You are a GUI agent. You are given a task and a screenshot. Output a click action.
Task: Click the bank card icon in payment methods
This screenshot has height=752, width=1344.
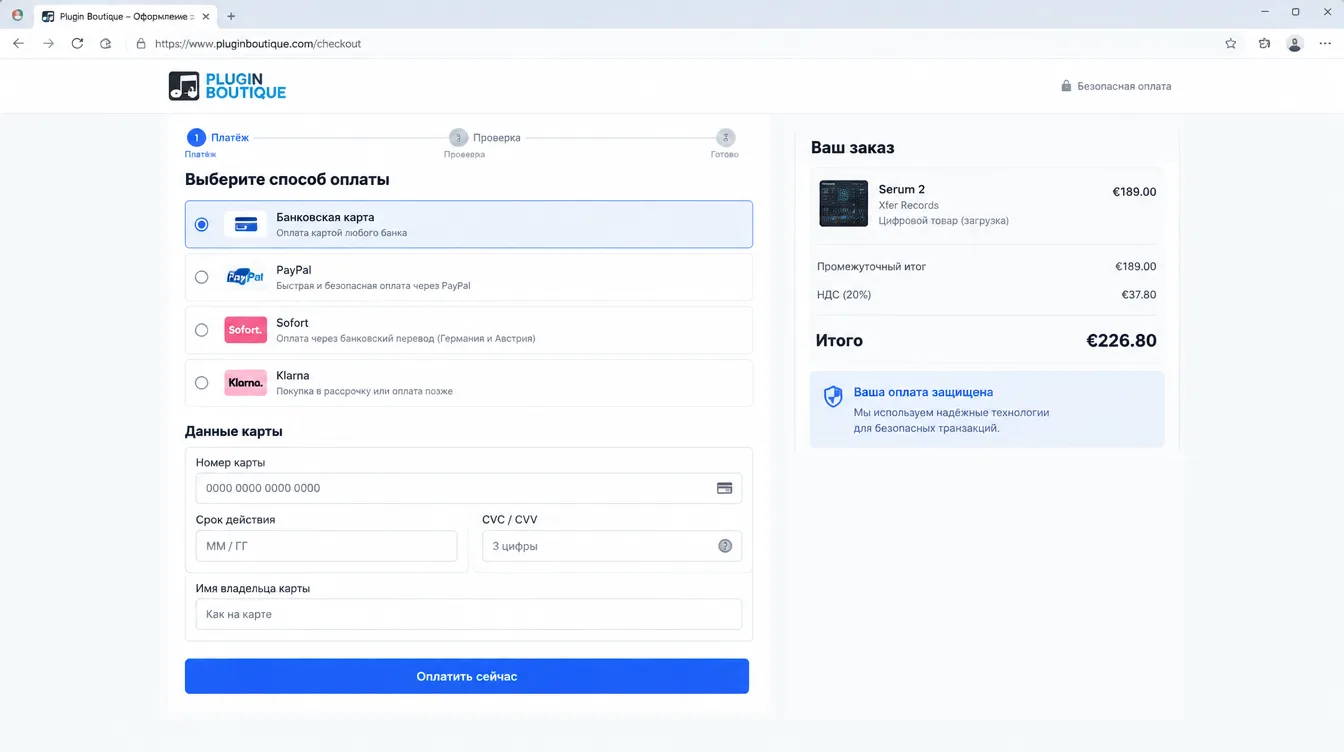click(x=246, y=225)
